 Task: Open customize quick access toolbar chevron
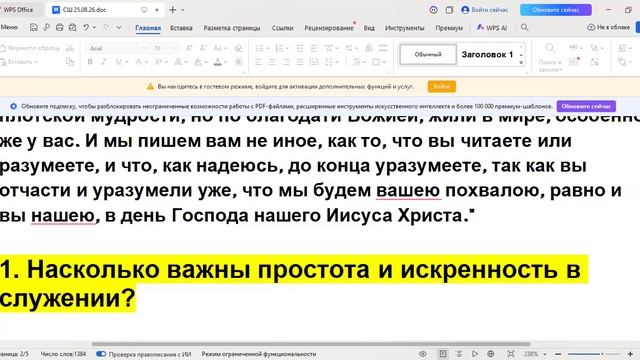click(x=119, y=27)
